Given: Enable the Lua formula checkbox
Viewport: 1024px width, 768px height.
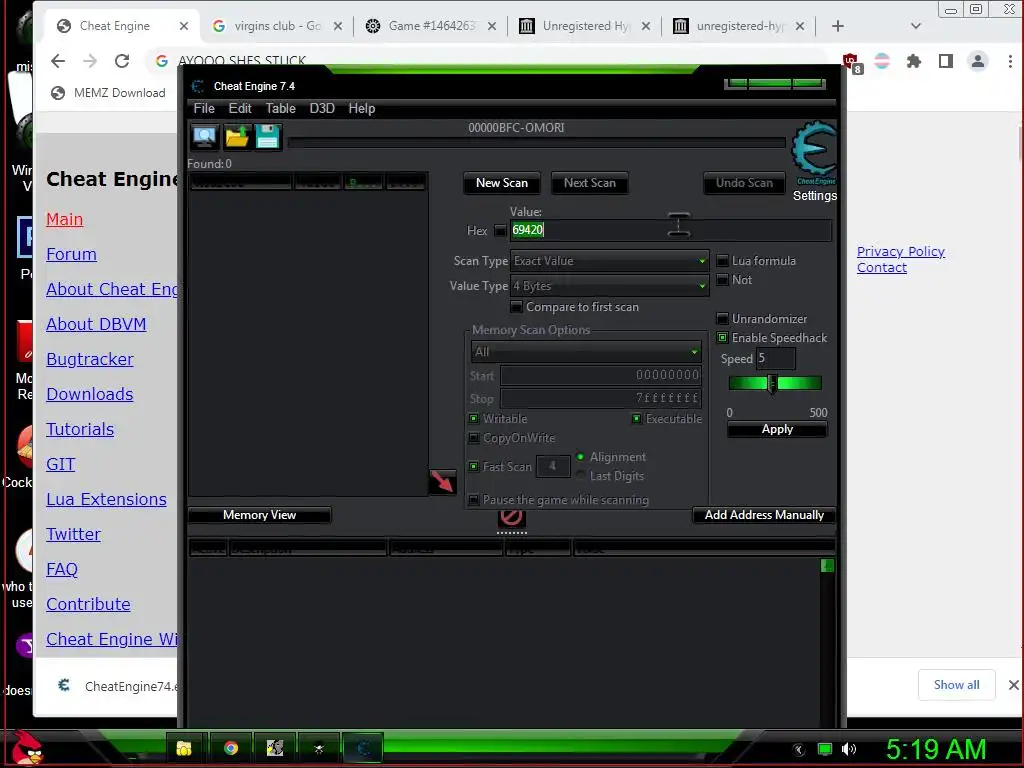Looking at the screenshot, I should point(722,261).
